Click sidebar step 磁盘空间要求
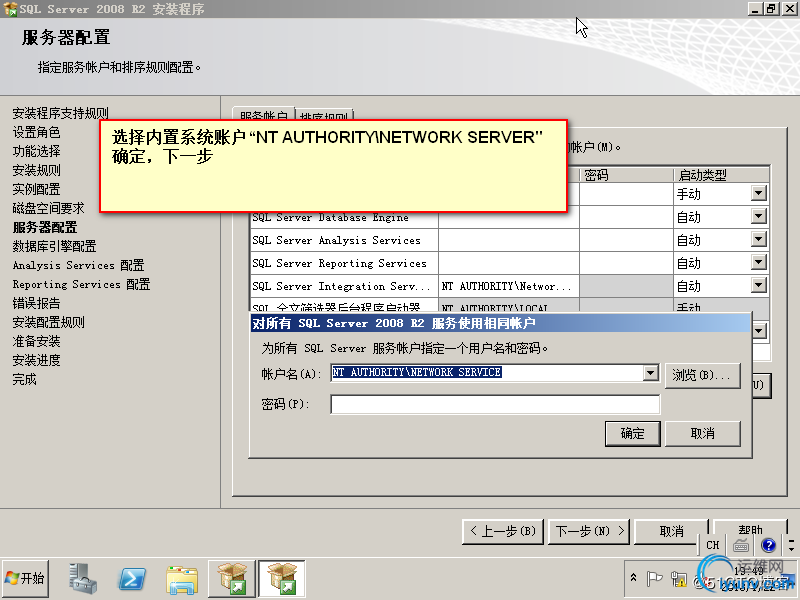800x600 pixels. 48,208
